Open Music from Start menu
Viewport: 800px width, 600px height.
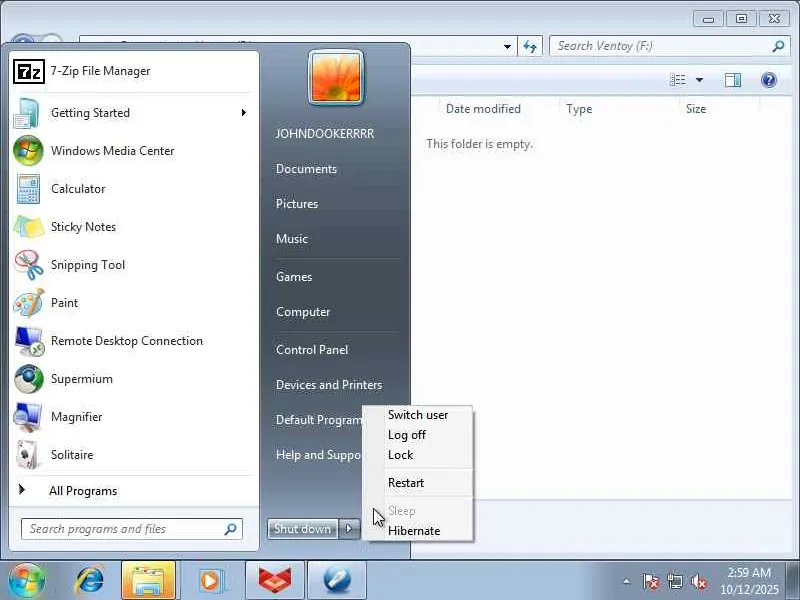[292, 239]
